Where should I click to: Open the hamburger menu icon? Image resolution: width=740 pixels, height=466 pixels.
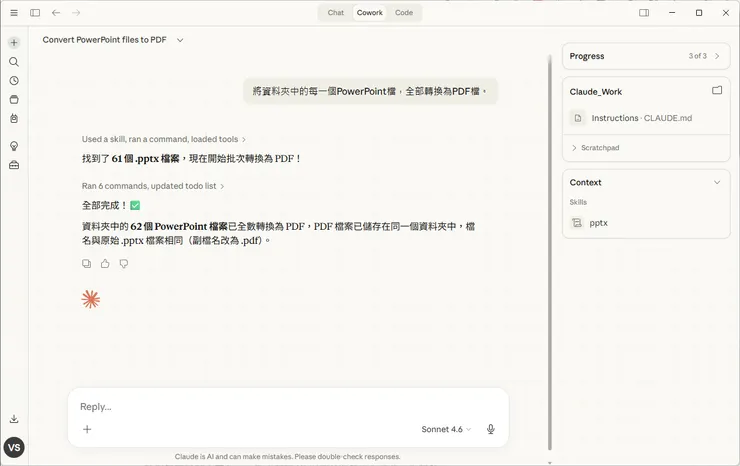[x=14, y=13]
